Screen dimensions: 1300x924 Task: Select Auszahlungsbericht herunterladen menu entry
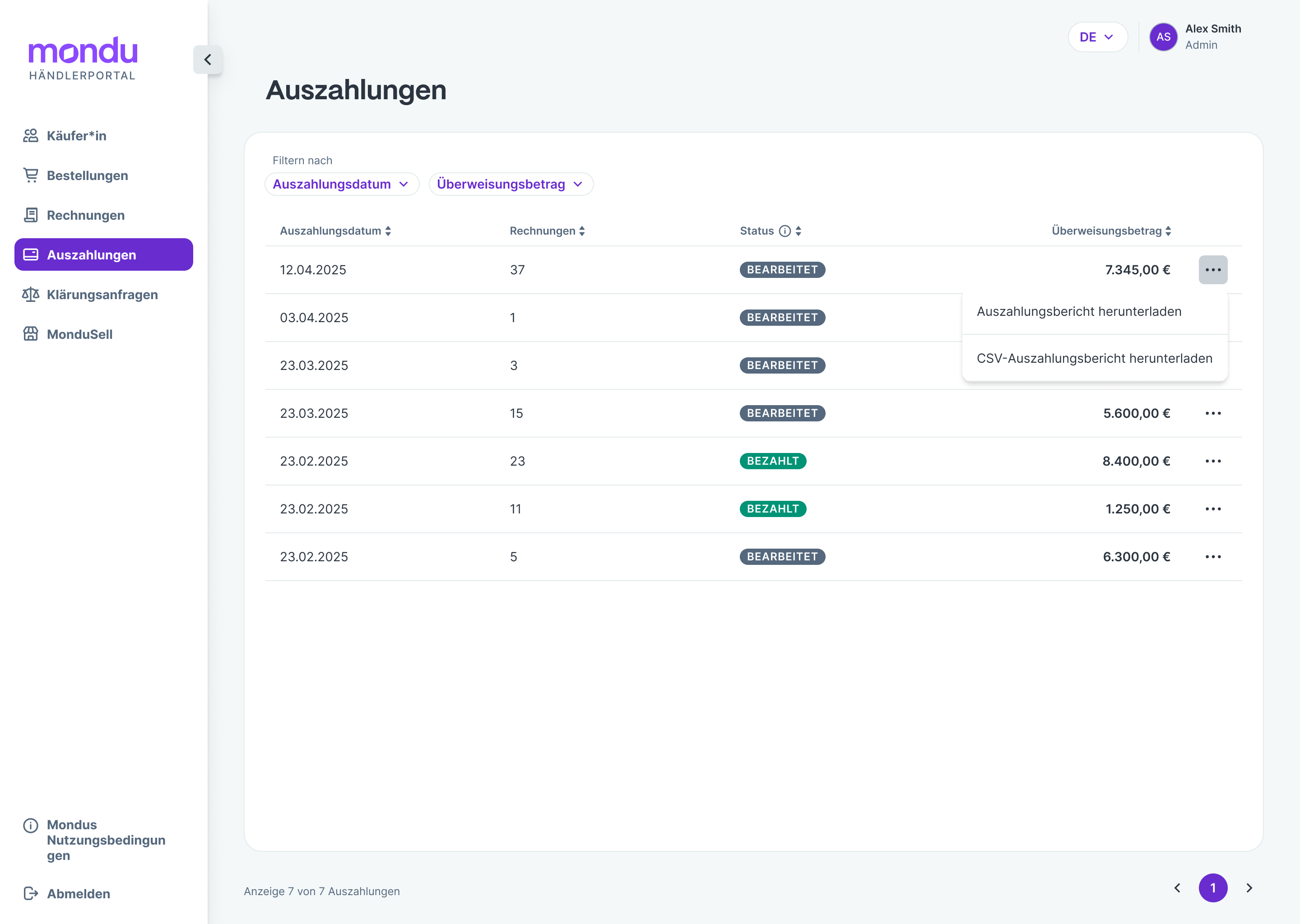pyautogui.click(x=1078, y=312)
